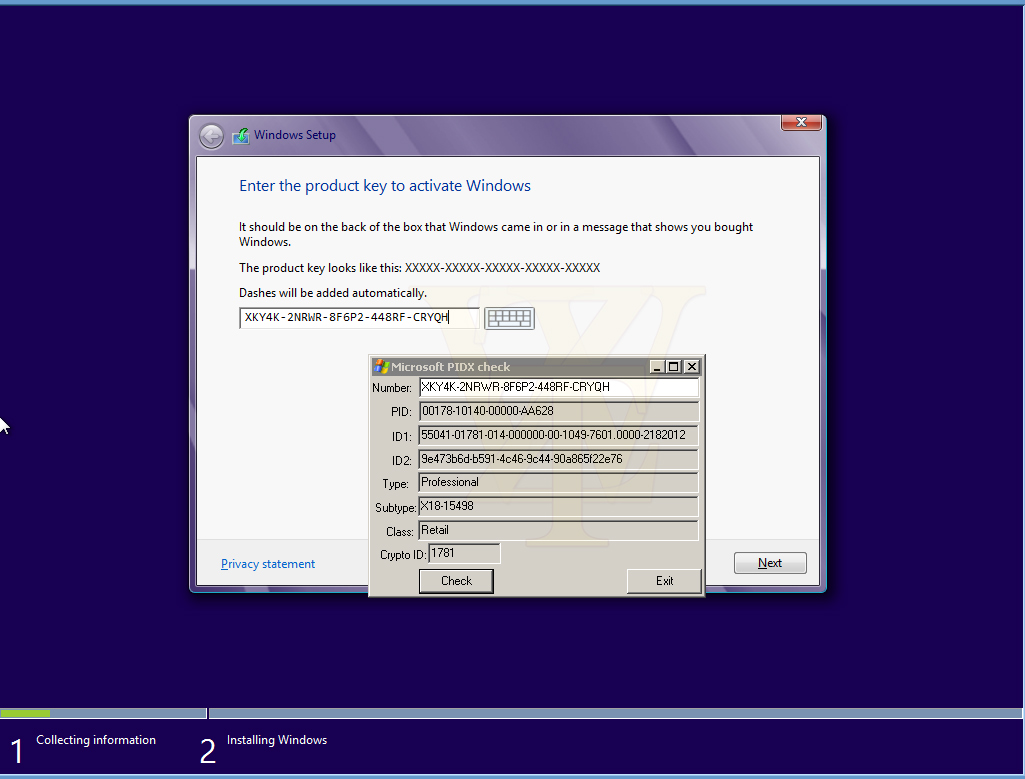Click the Type field showing Professional

(x=559, y=482)
